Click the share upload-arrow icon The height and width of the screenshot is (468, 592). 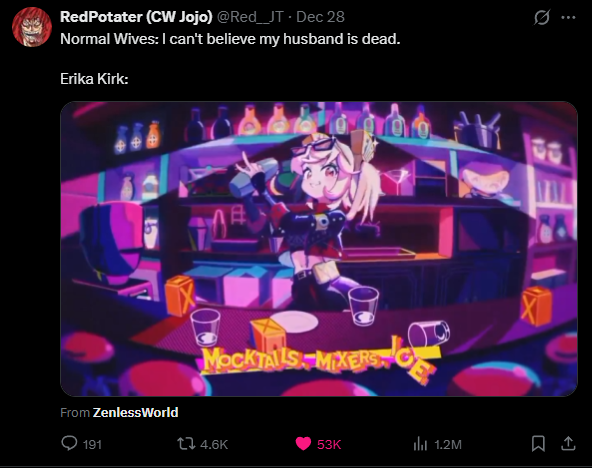pyautogui.click(x=568, y=444)
